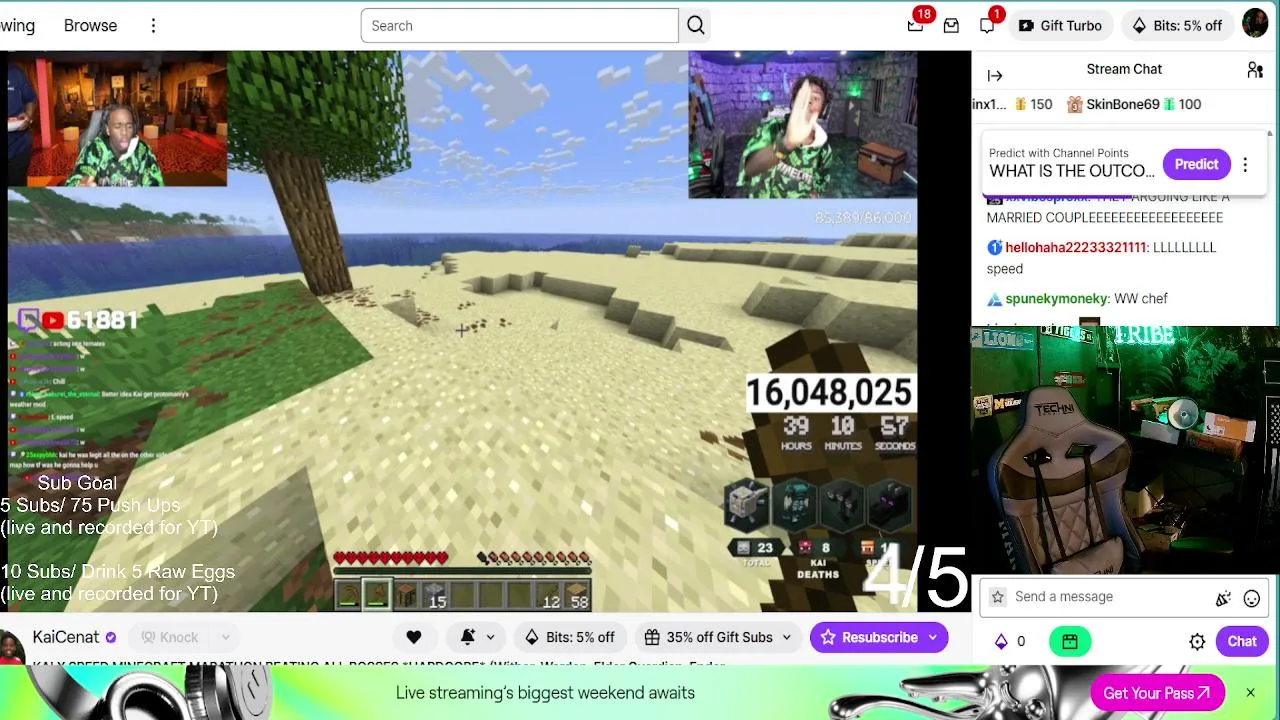Click username hellohaha22233321111 in chat

1075,247
